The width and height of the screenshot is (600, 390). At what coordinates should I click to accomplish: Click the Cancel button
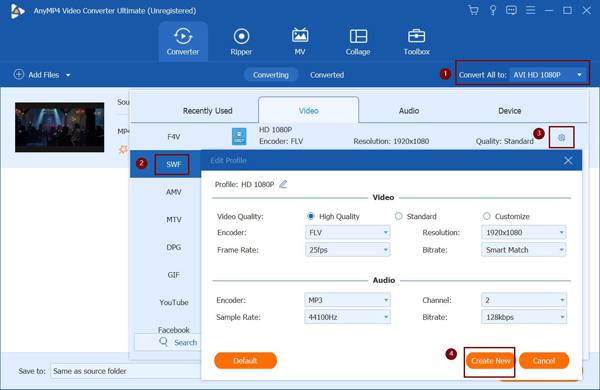click(x=544, y=361)
